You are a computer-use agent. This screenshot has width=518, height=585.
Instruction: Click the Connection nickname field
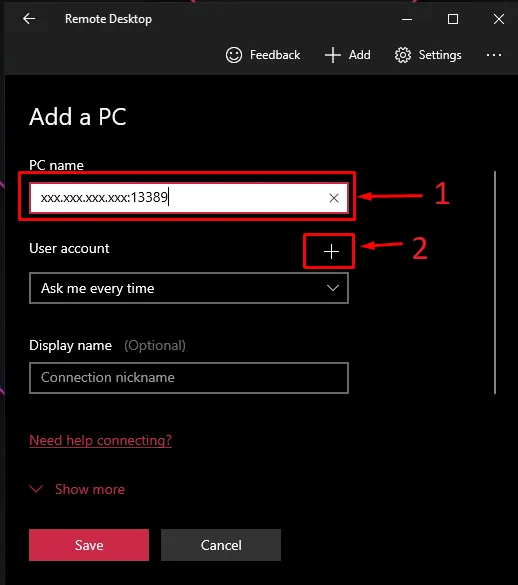pyautogui.click(x=189, y=378)
